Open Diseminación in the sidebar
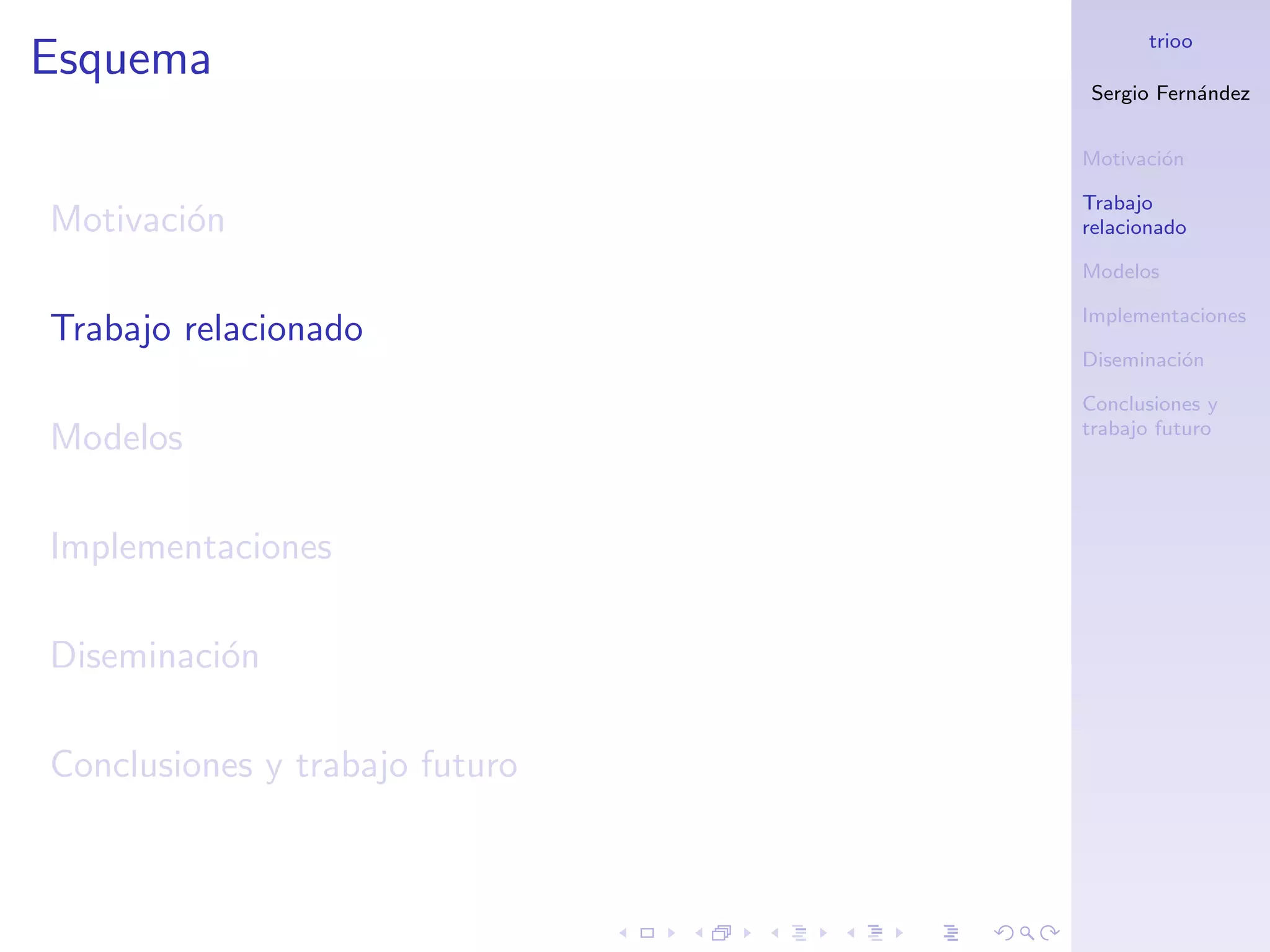Image resolution: width=1270 pixels, height=952 pixels. [x=1143, y=359]
